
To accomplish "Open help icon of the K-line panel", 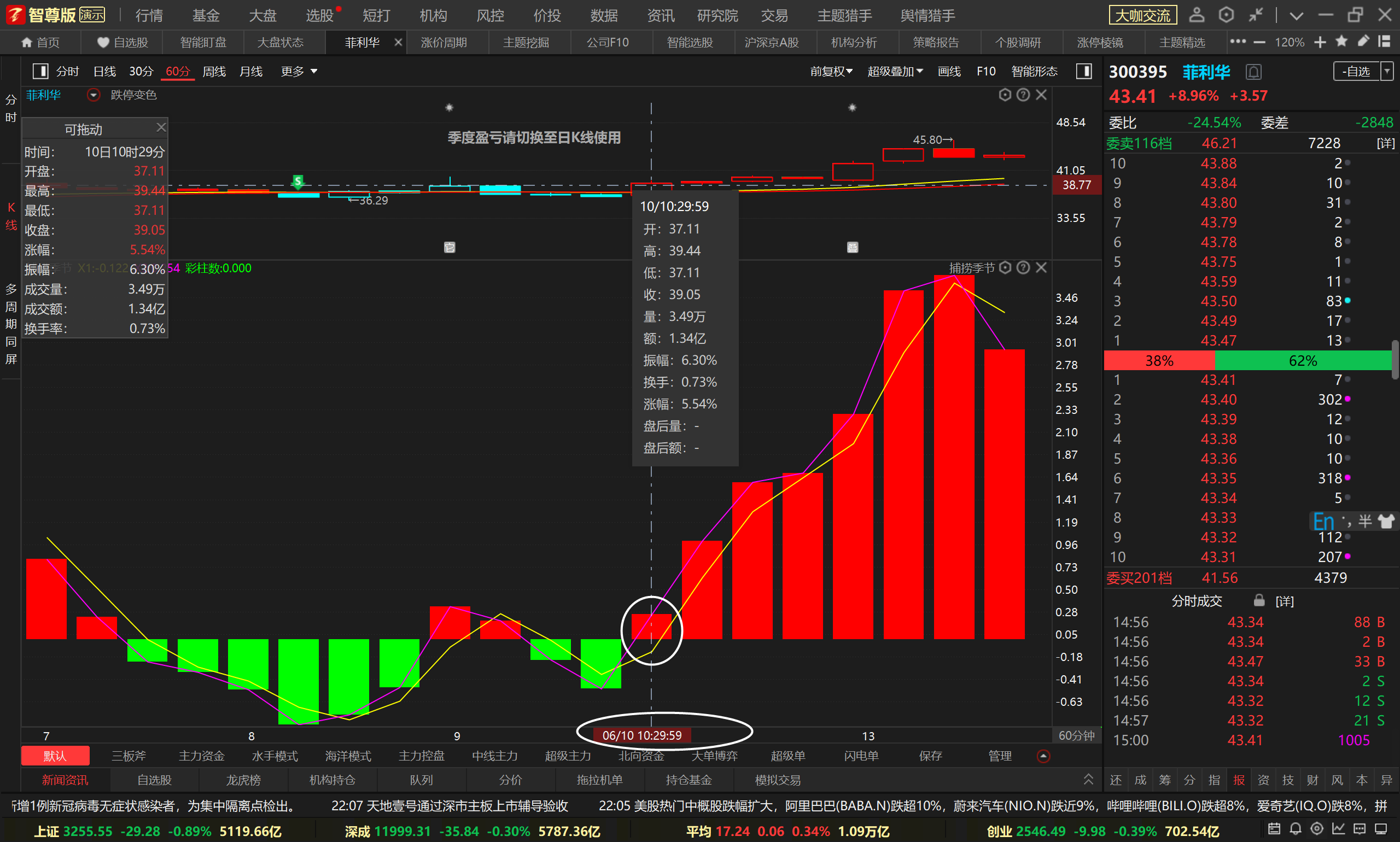I will point(1023,95).
